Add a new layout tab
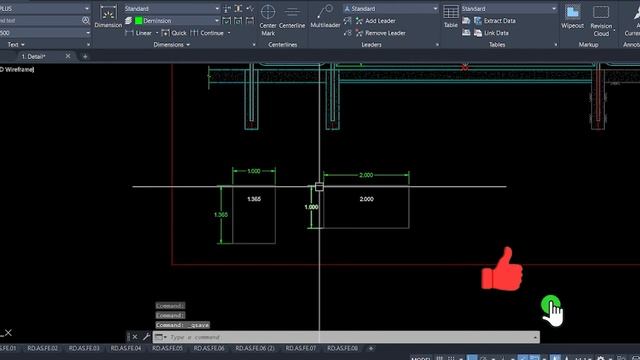 pyautogui.click(x=371, y=348)
